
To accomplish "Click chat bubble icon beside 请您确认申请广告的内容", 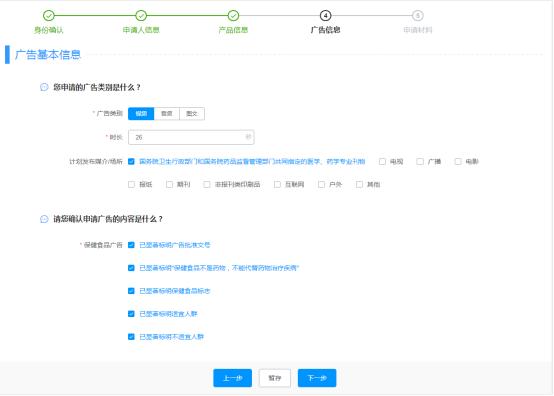I will (x=44, y=219).
